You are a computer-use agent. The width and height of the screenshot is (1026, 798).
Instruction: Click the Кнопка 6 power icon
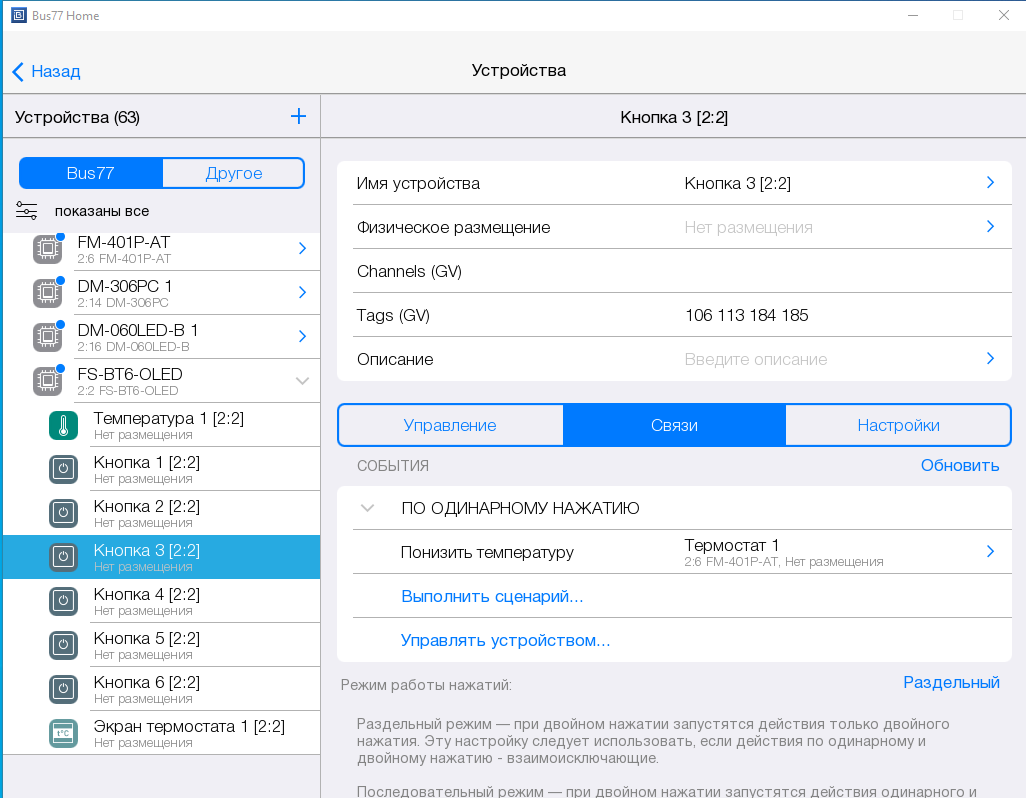[63, 689]
